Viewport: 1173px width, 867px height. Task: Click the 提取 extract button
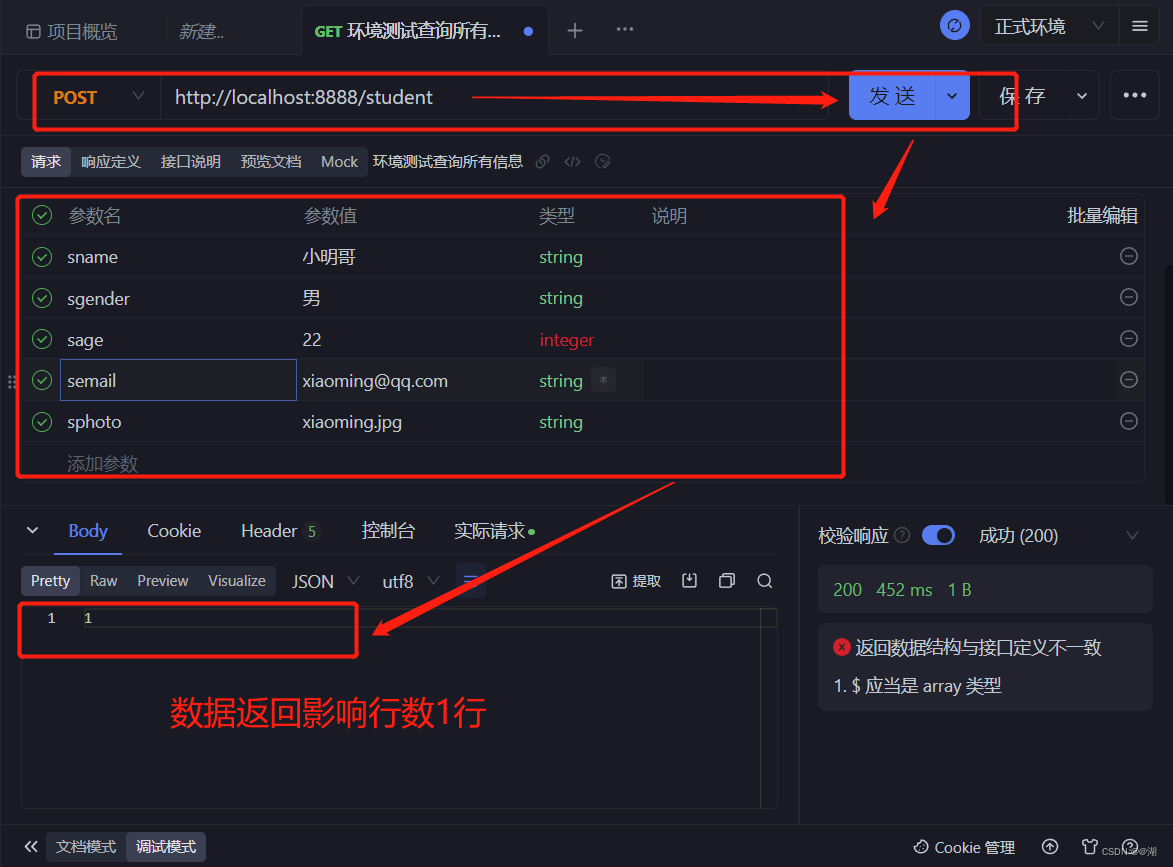click(636, 581)
